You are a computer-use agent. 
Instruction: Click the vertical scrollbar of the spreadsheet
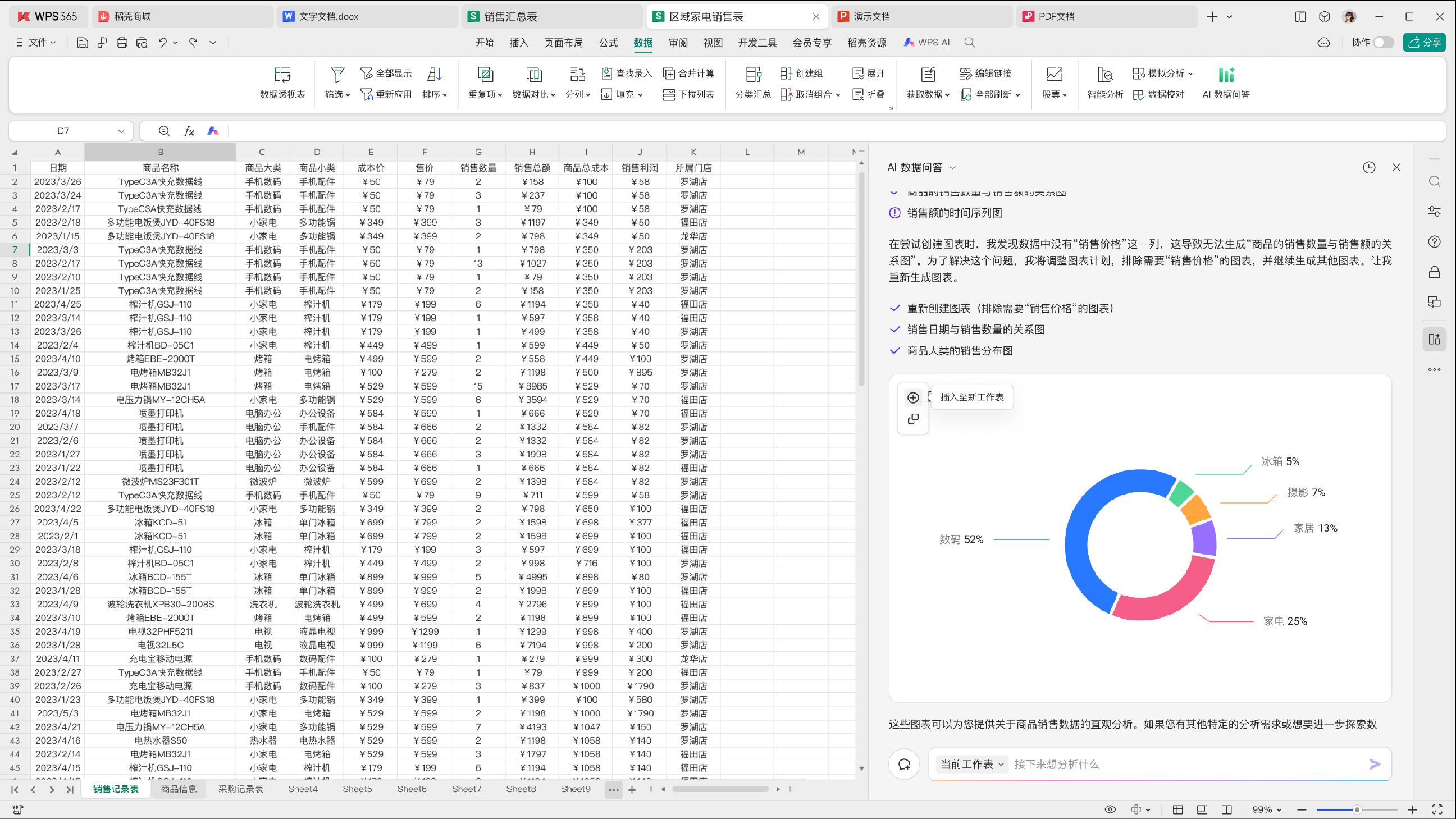click(861, 280)
